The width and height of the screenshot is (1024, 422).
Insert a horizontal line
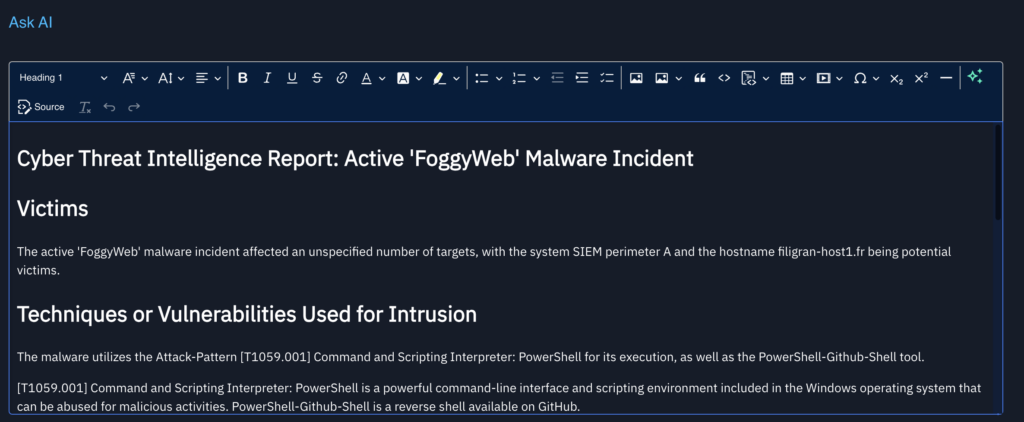(x=946, y=78)
